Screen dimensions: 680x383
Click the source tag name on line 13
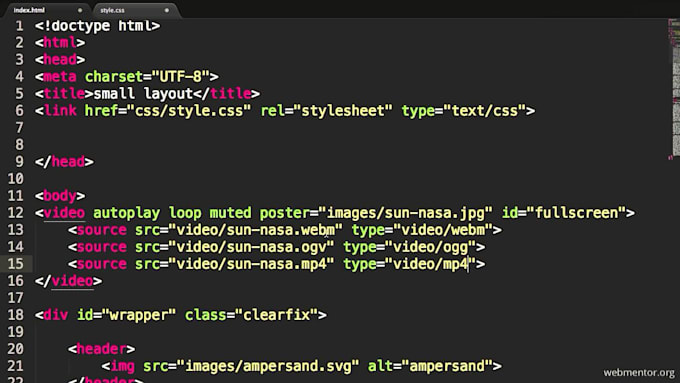pyautogui.click(x=101, y=230)
